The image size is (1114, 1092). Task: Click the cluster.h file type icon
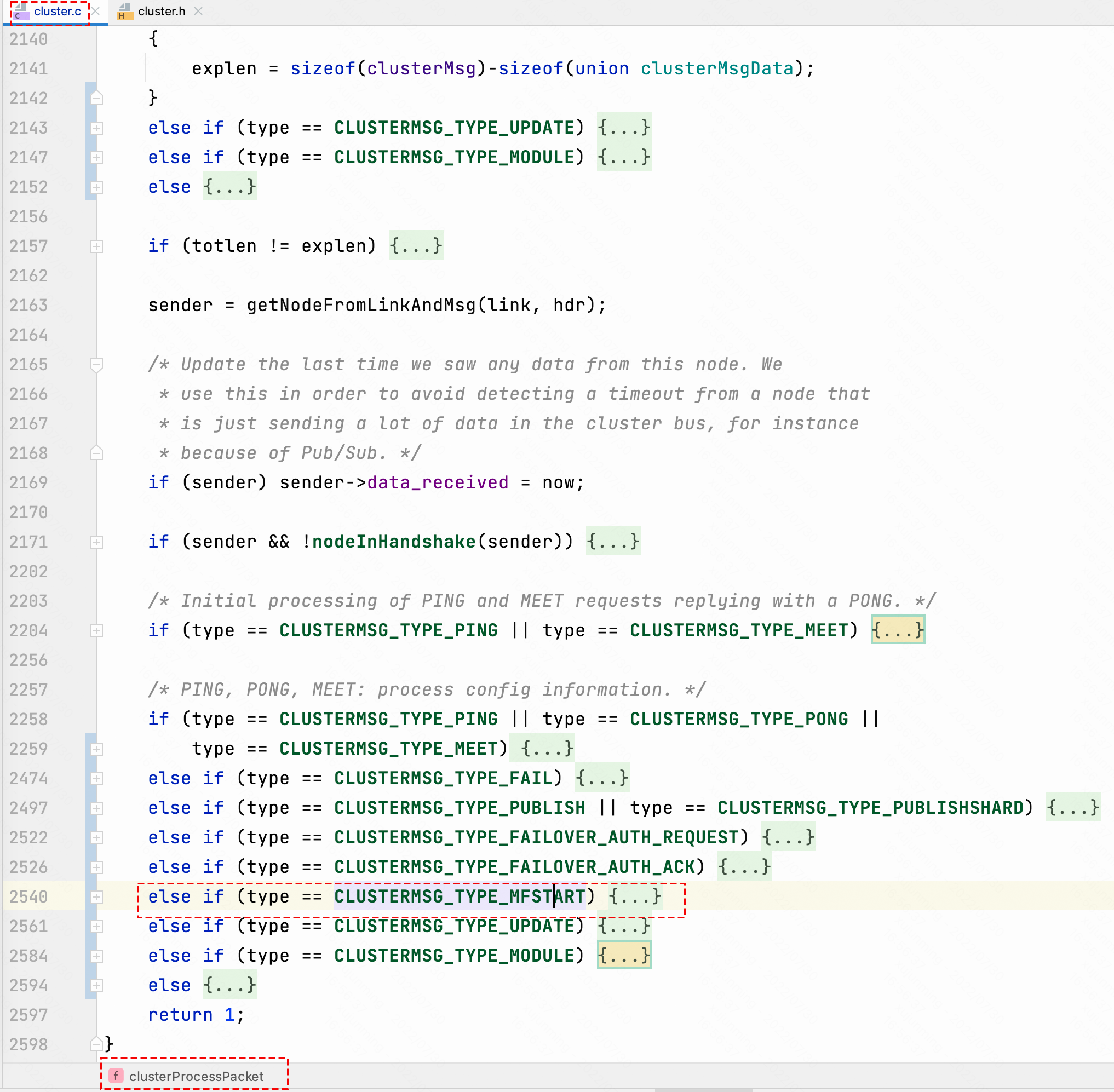[x=124, y=12]
